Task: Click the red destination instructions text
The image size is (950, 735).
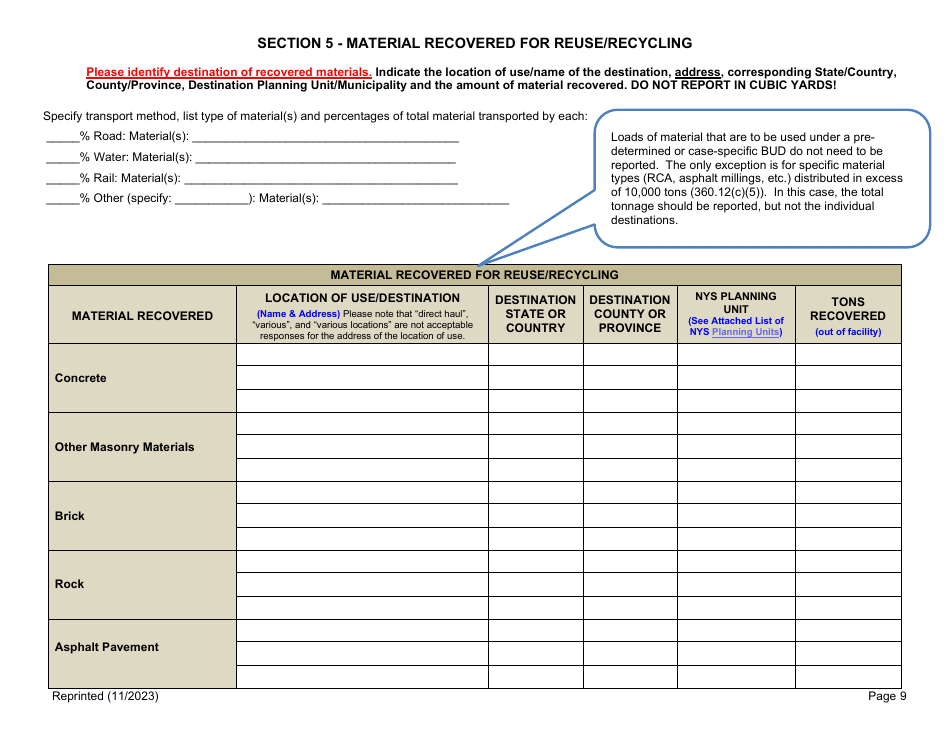Action: point(228,72)
